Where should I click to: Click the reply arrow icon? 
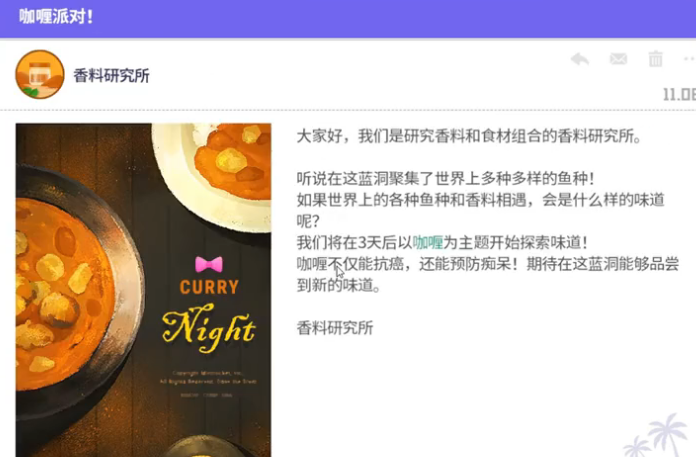click(x=580, y=59)
